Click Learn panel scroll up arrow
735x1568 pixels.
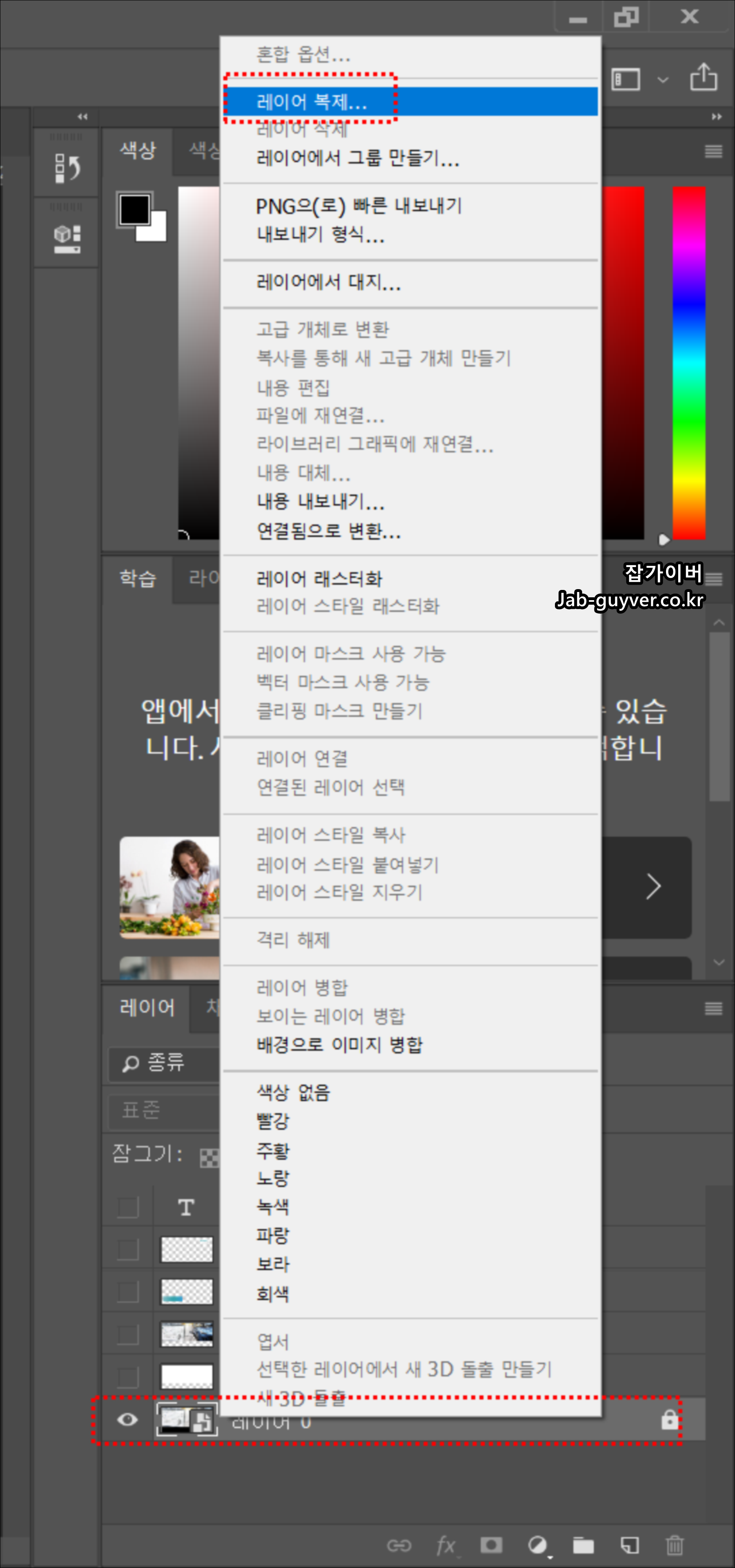pos(719,623)
